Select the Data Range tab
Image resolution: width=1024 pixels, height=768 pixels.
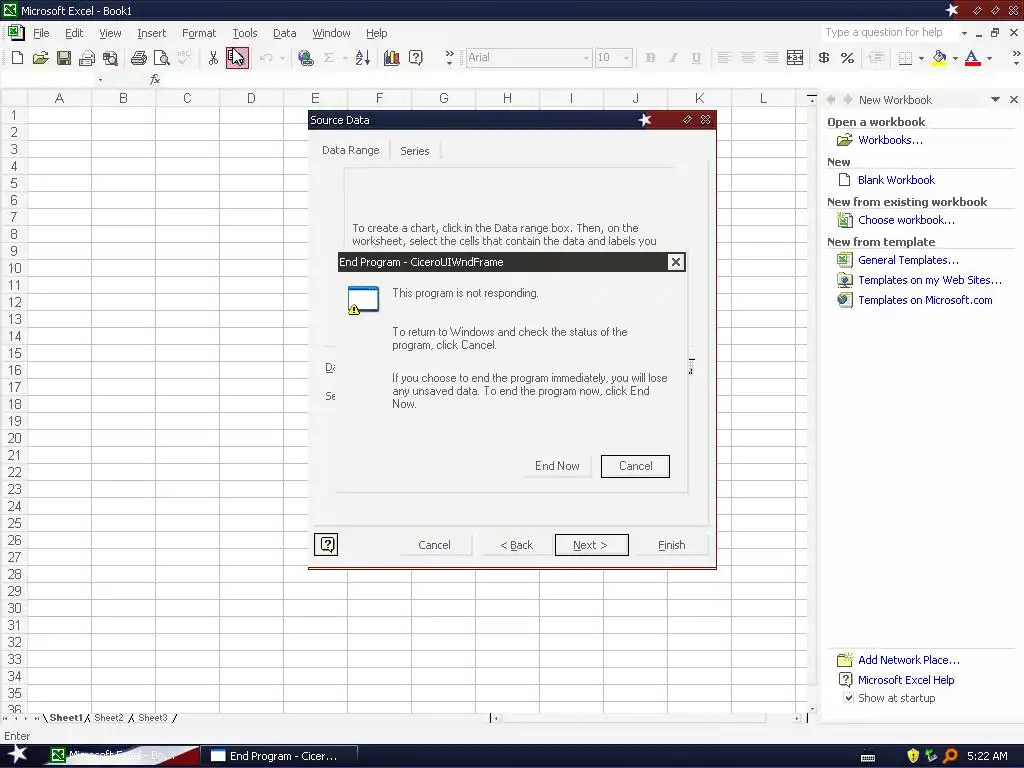[351, 150]
